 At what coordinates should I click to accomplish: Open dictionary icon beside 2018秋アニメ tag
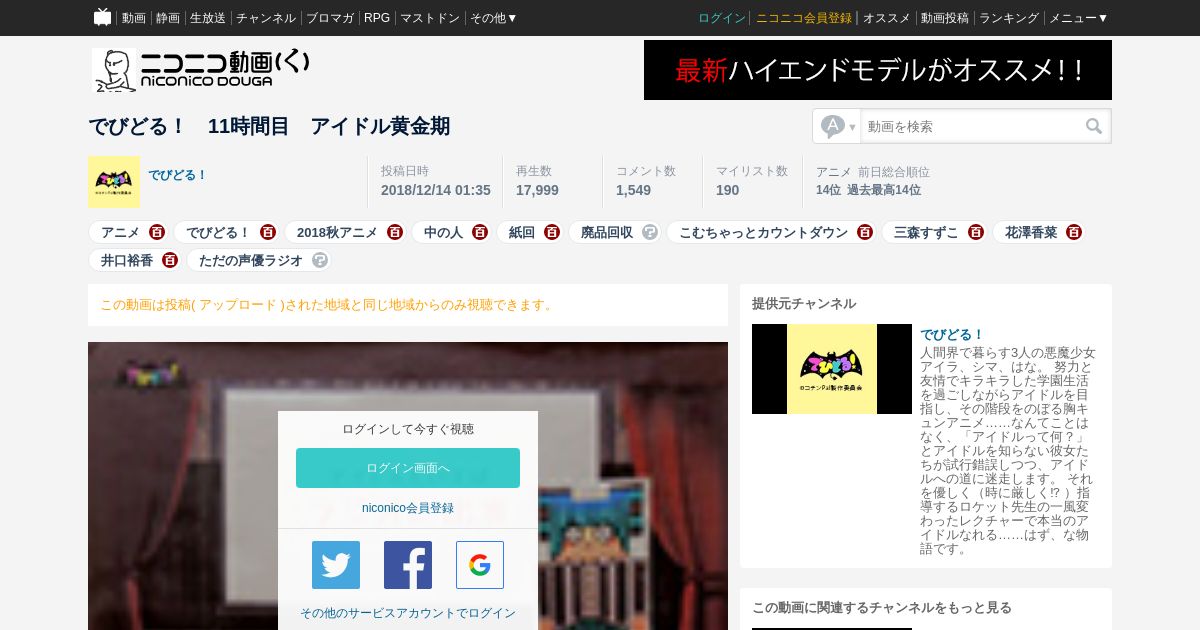(x=395, y=232)
